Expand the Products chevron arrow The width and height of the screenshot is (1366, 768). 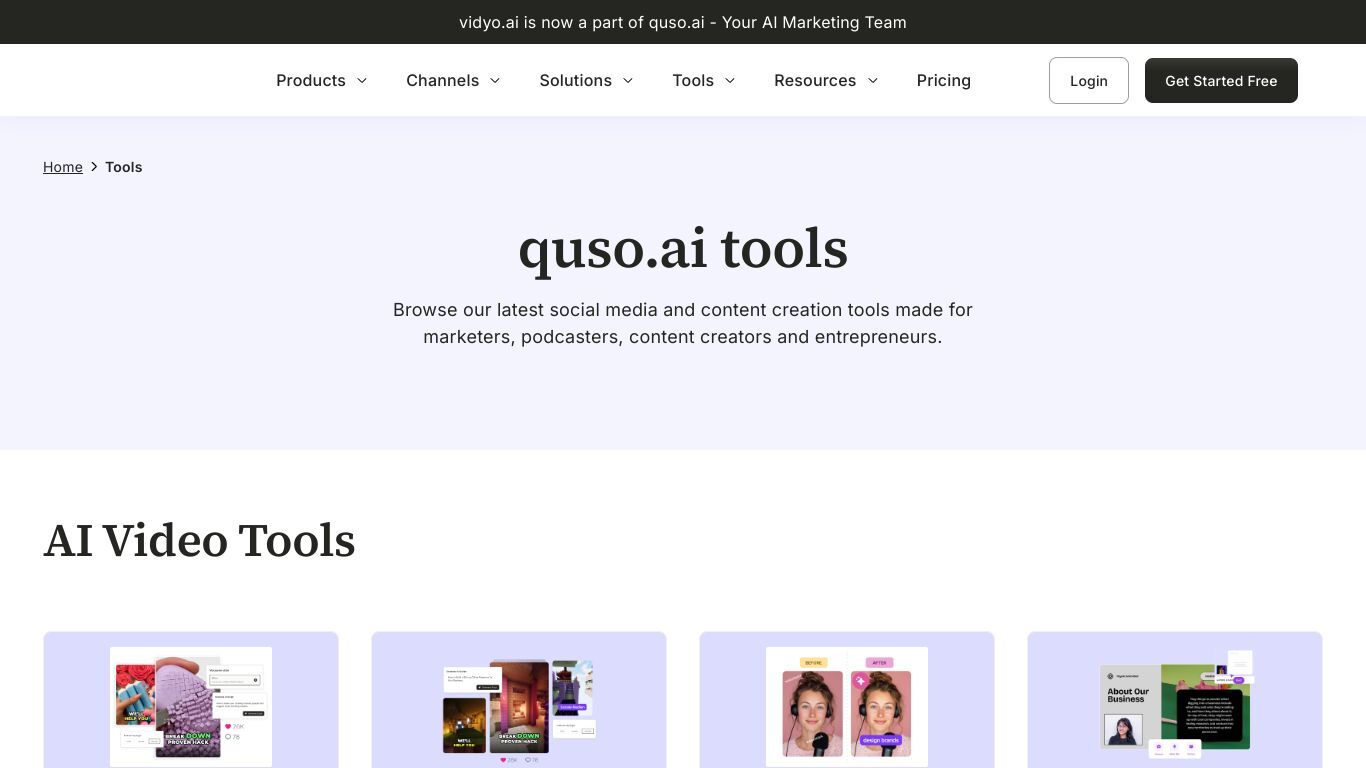coord(362,81)
